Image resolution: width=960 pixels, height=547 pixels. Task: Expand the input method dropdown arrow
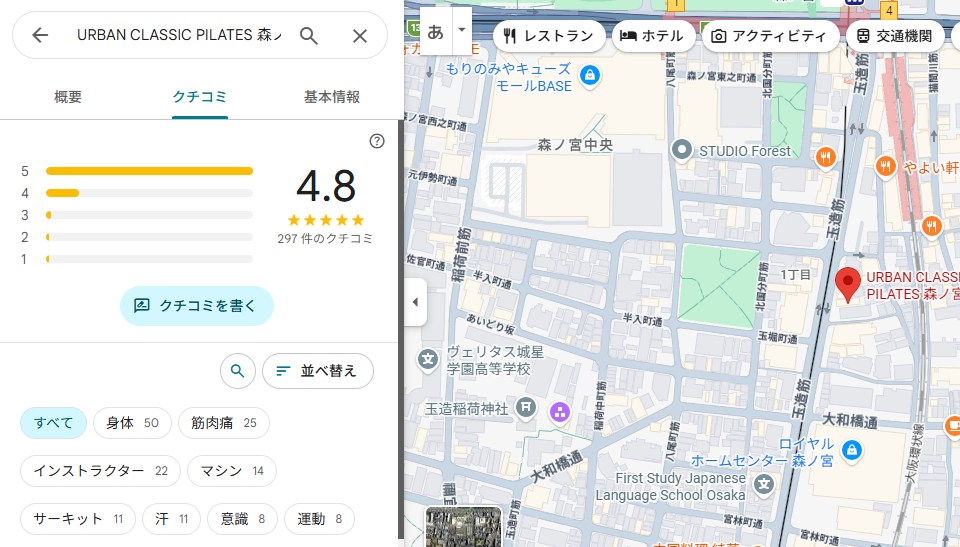coord(462,30)
